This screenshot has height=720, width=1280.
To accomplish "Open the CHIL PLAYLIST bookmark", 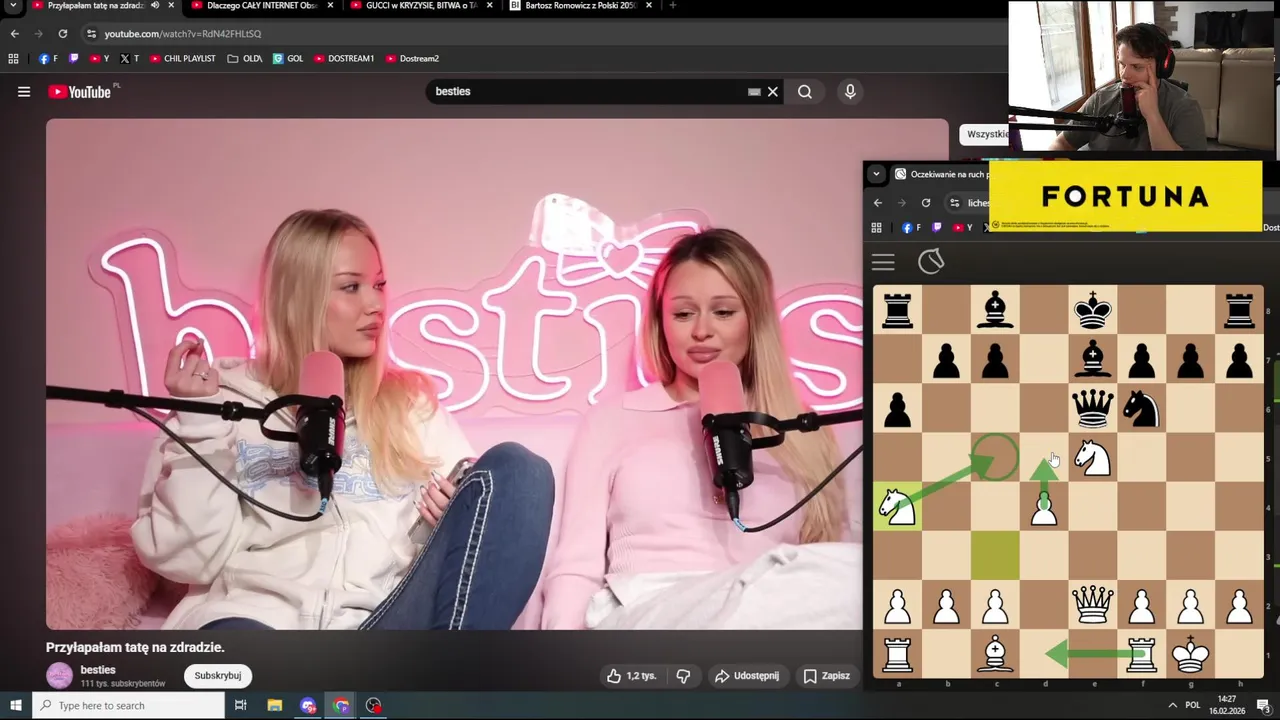I will click(x=183, y=59).
